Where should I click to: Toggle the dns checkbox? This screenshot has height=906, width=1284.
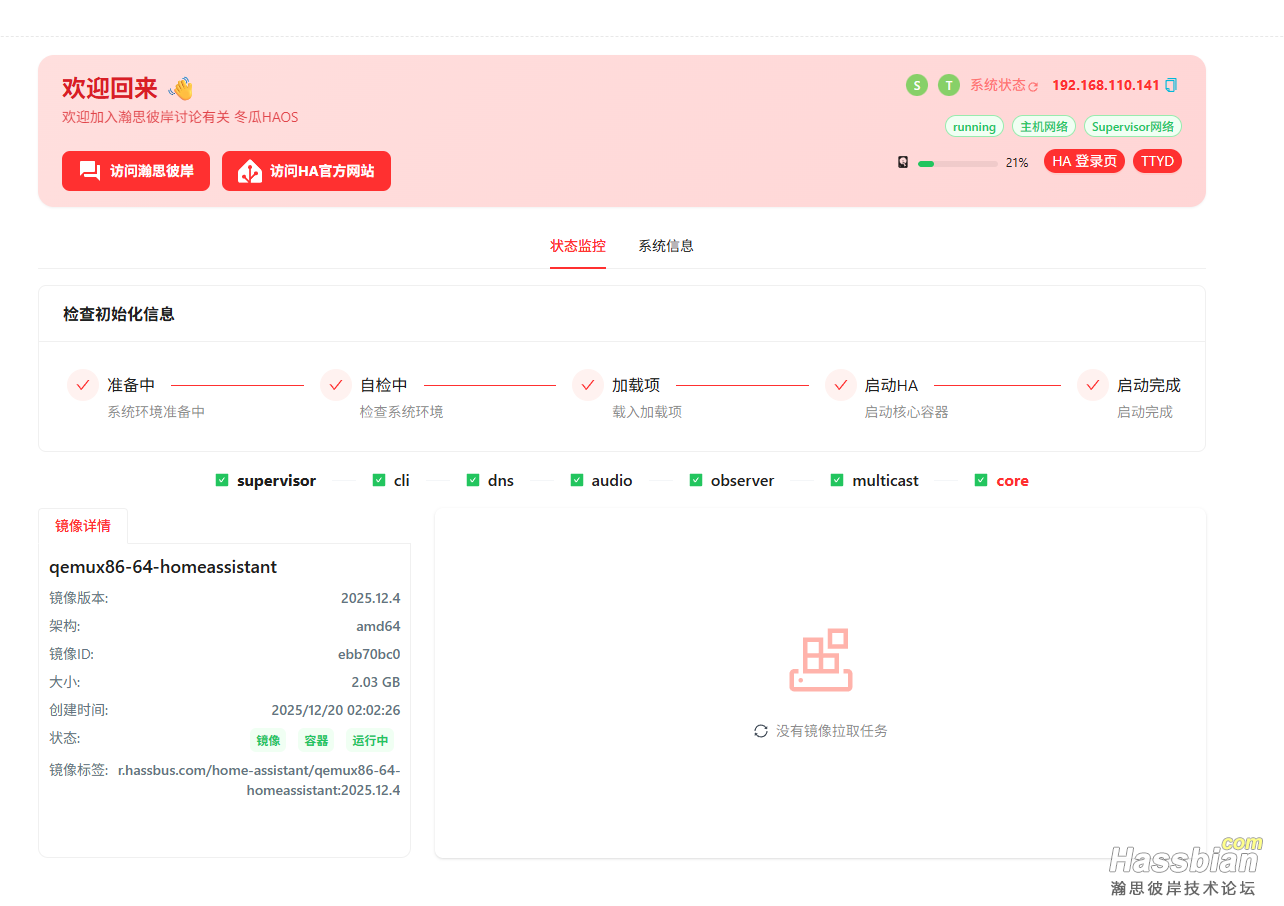click(473, 480)
